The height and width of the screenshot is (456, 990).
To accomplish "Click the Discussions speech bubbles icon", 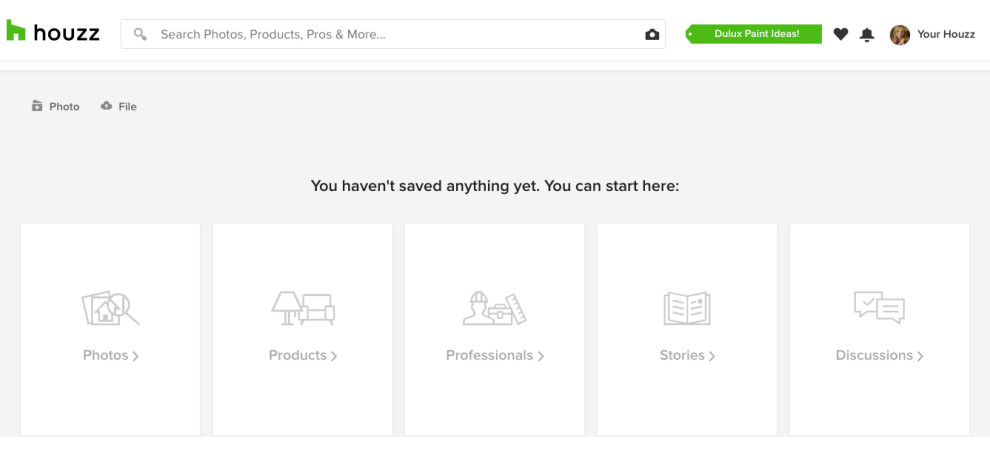I will click(879, 308).
